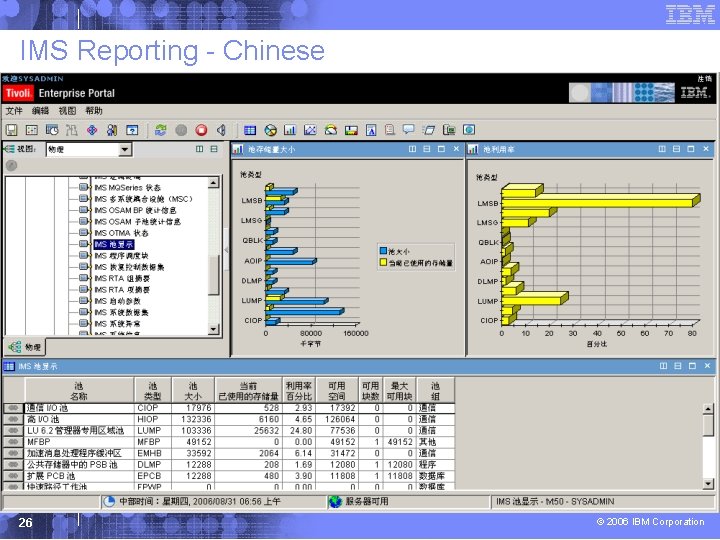This screenshot has height=540, width=720.
Task: Click the 服务器可用 status bar entry
Action: 367,501
